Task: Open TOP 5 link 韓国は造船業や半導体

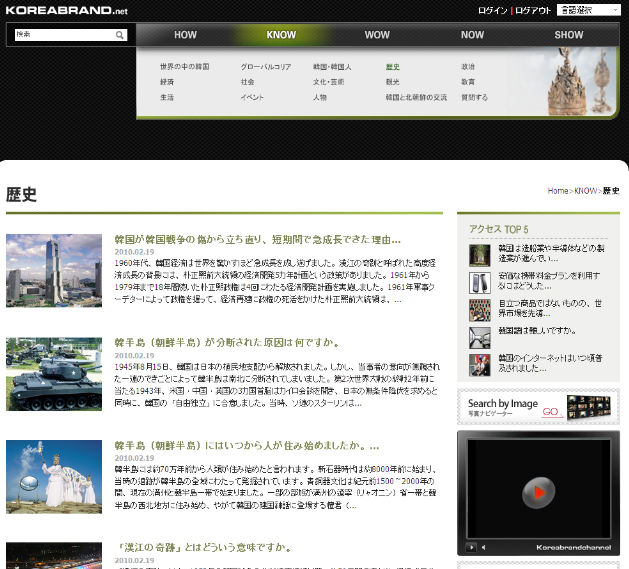Action: coord(551,253)
